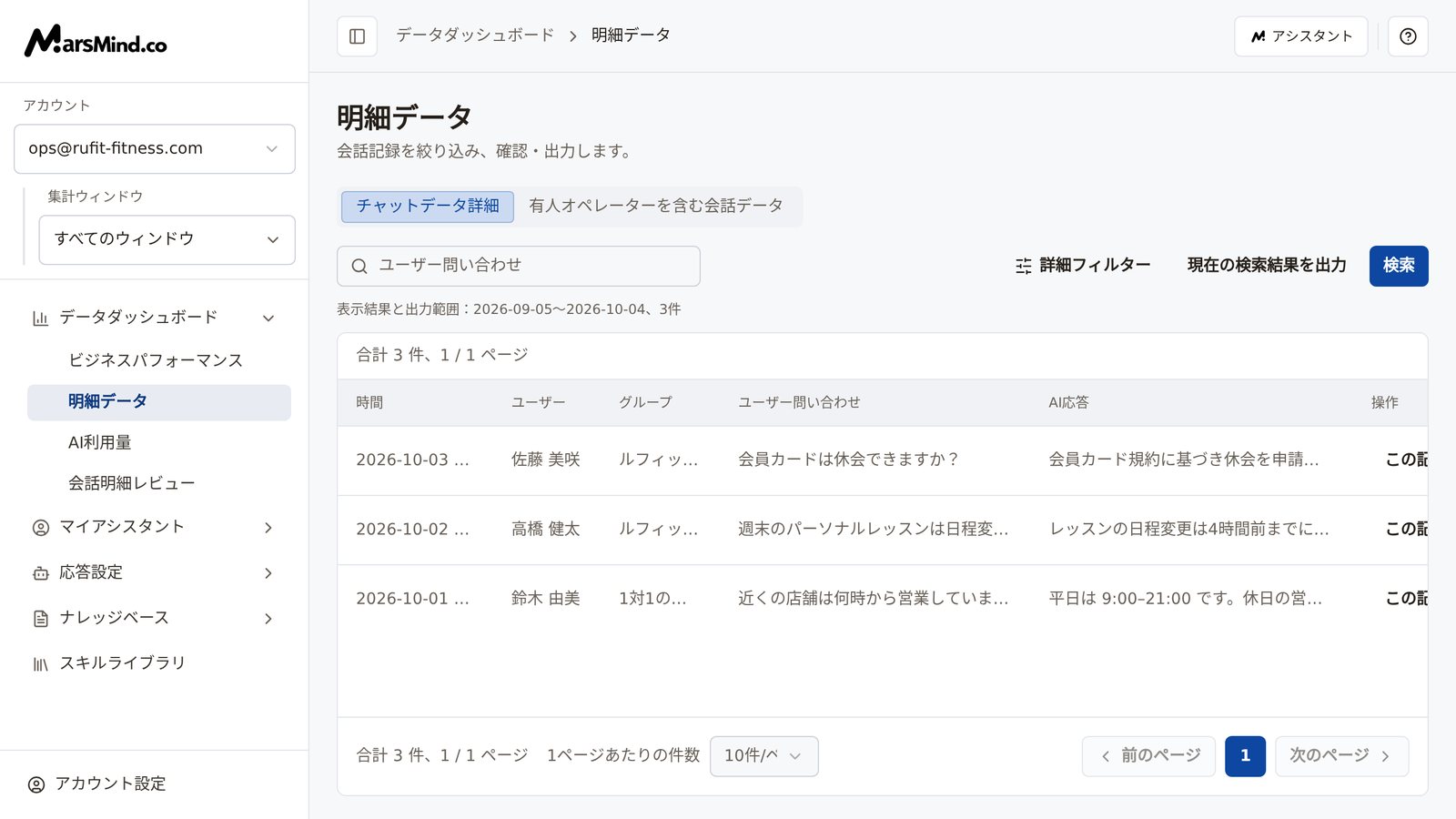Expand the ナレッジベース menu chevron

(268, 618)
